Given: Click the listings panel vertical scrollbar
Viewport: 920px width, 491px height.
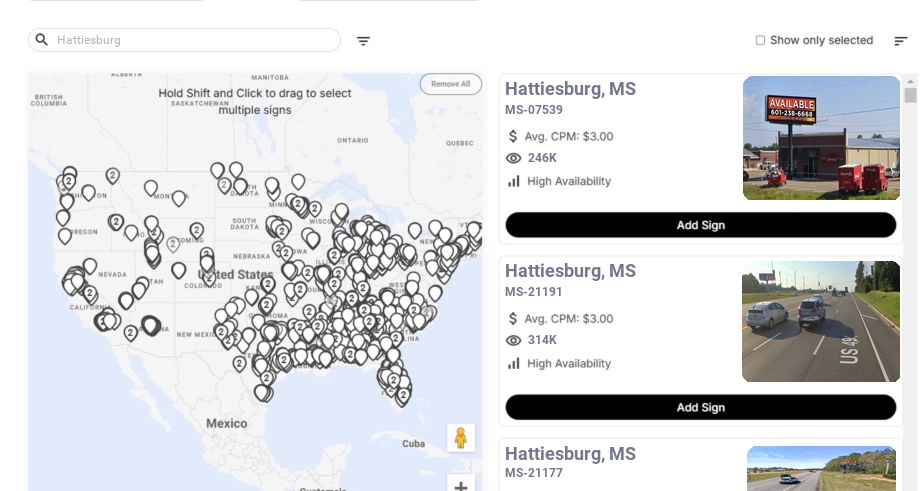Looking at the screenshot, I should point(910,280).
